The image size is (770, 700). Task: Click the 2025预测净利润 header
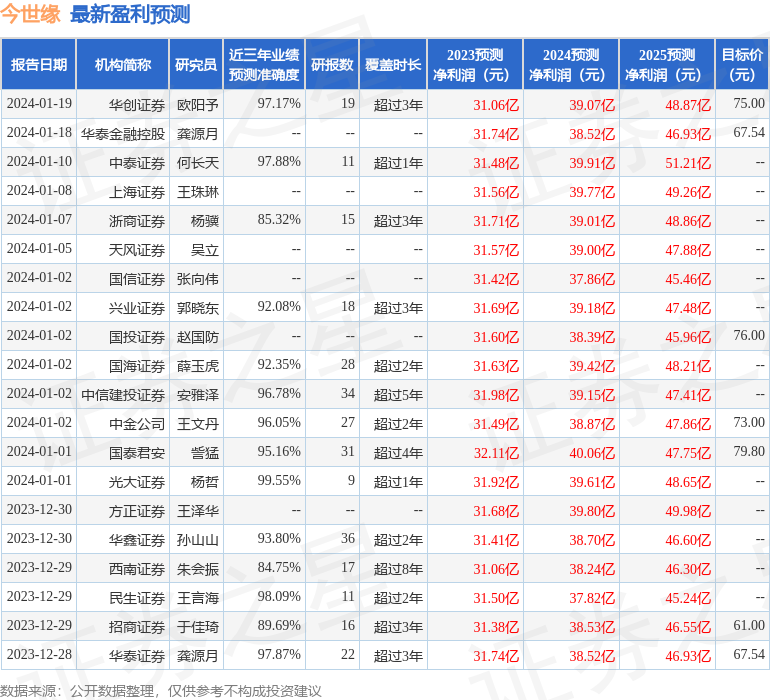667,64
